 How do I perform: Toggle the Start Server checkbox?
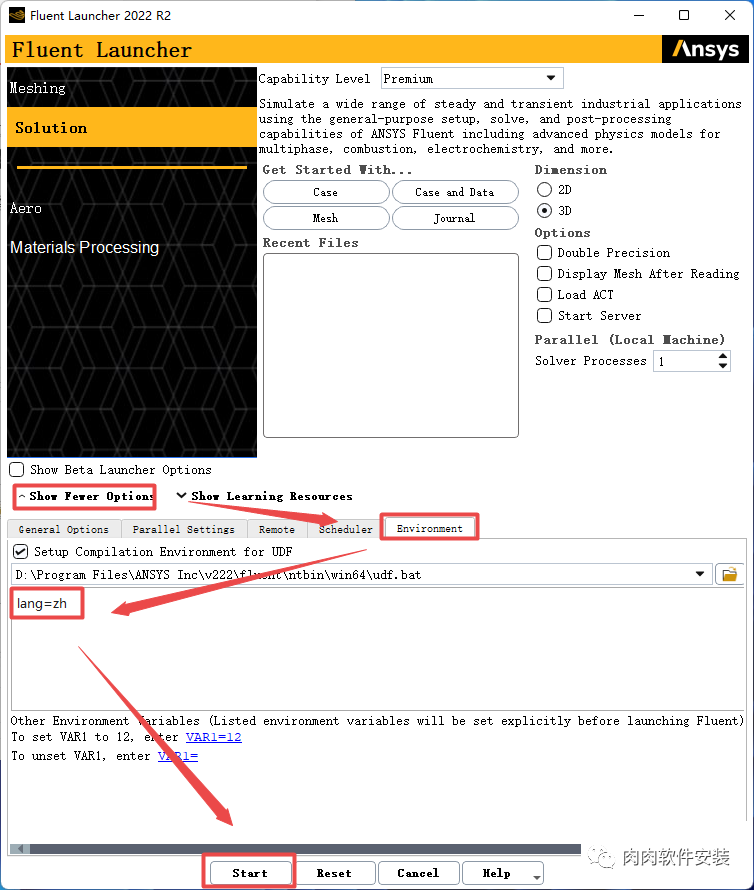[x=544, y=316]
